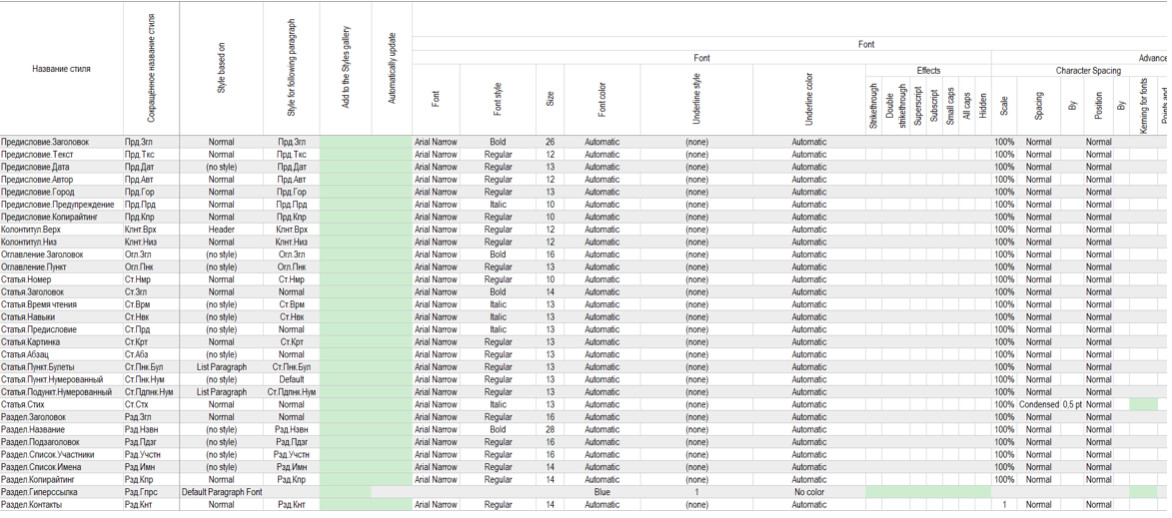The height and width of the screenshot is (518, 1172).
Task: Select the 'Статья.Абзац' style name cell
Action: click(61, 354)
